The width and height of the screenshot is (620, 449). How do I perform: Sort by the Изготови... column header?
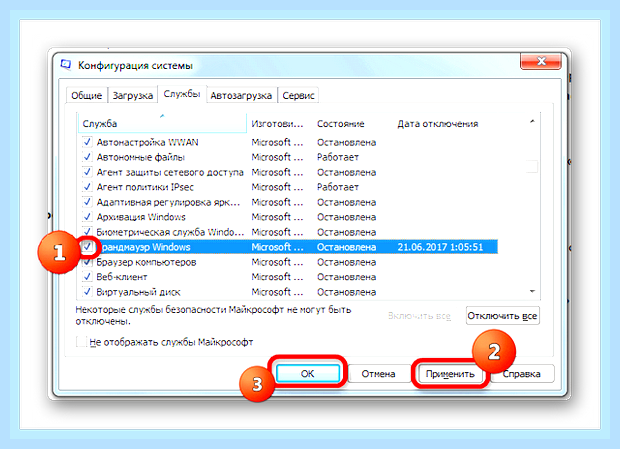tap(279, 124)
